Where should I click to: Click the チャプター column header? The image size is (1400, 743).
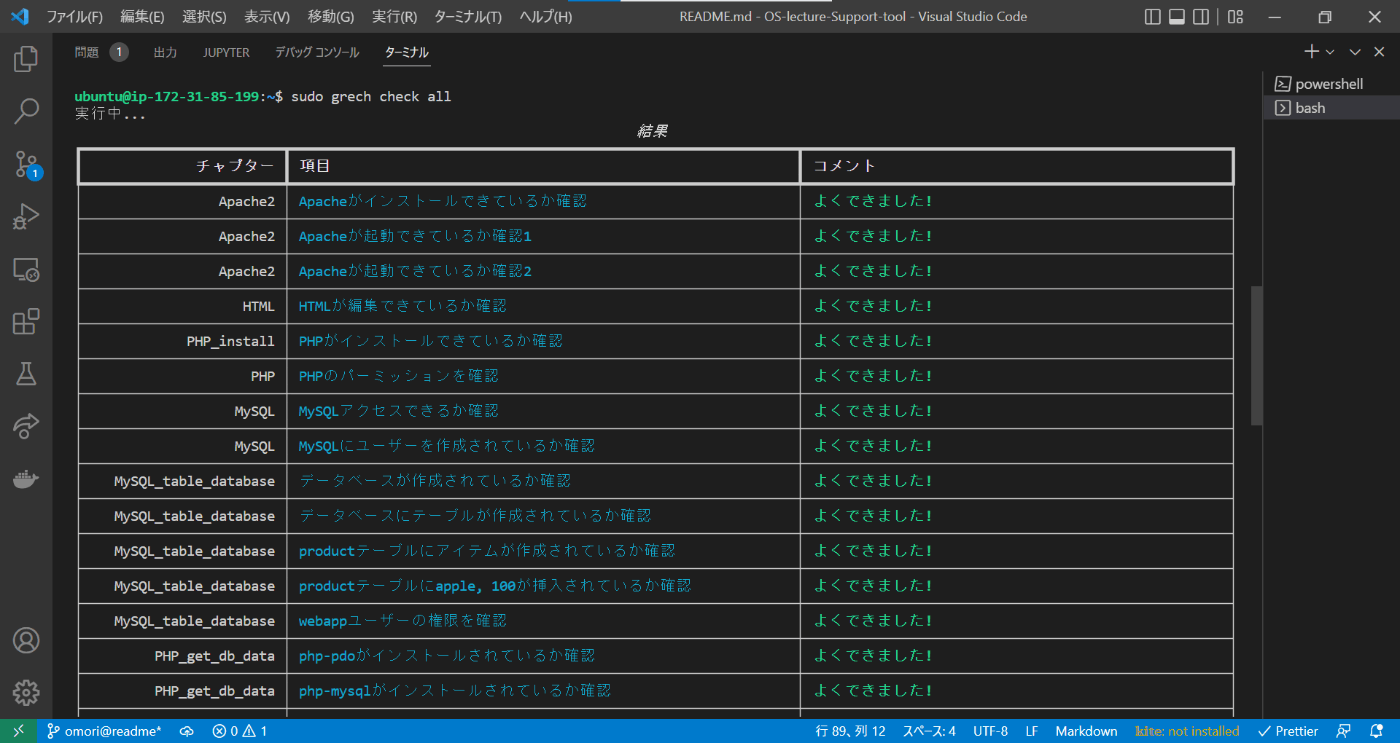(x=235, y=166)
